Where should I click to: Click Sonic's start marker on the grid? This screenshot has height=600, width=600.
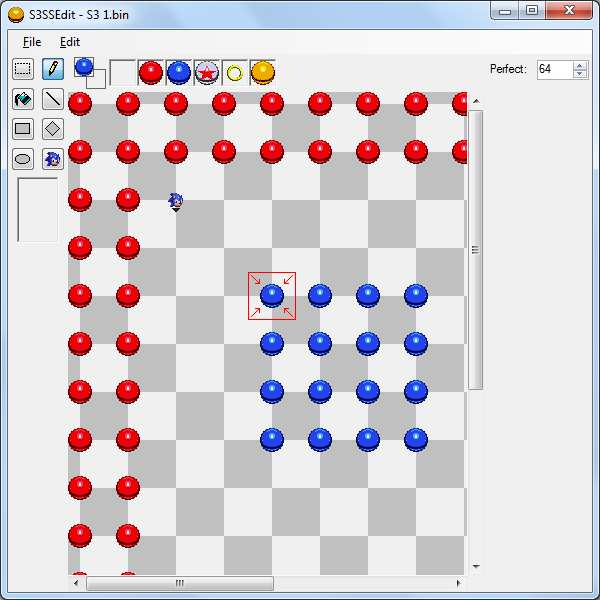tap(176, 201)
